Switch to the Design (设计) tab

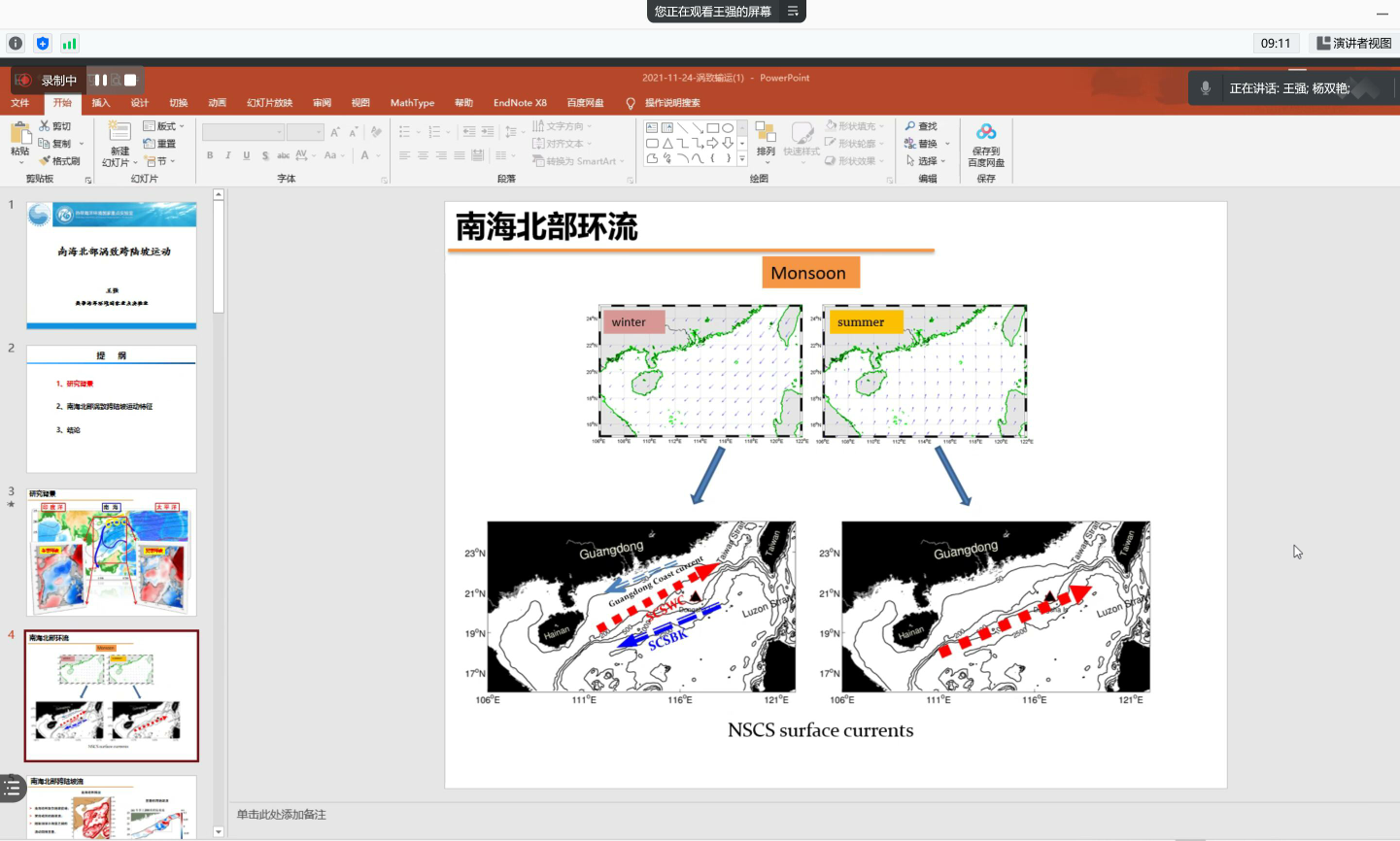(140, 103)
